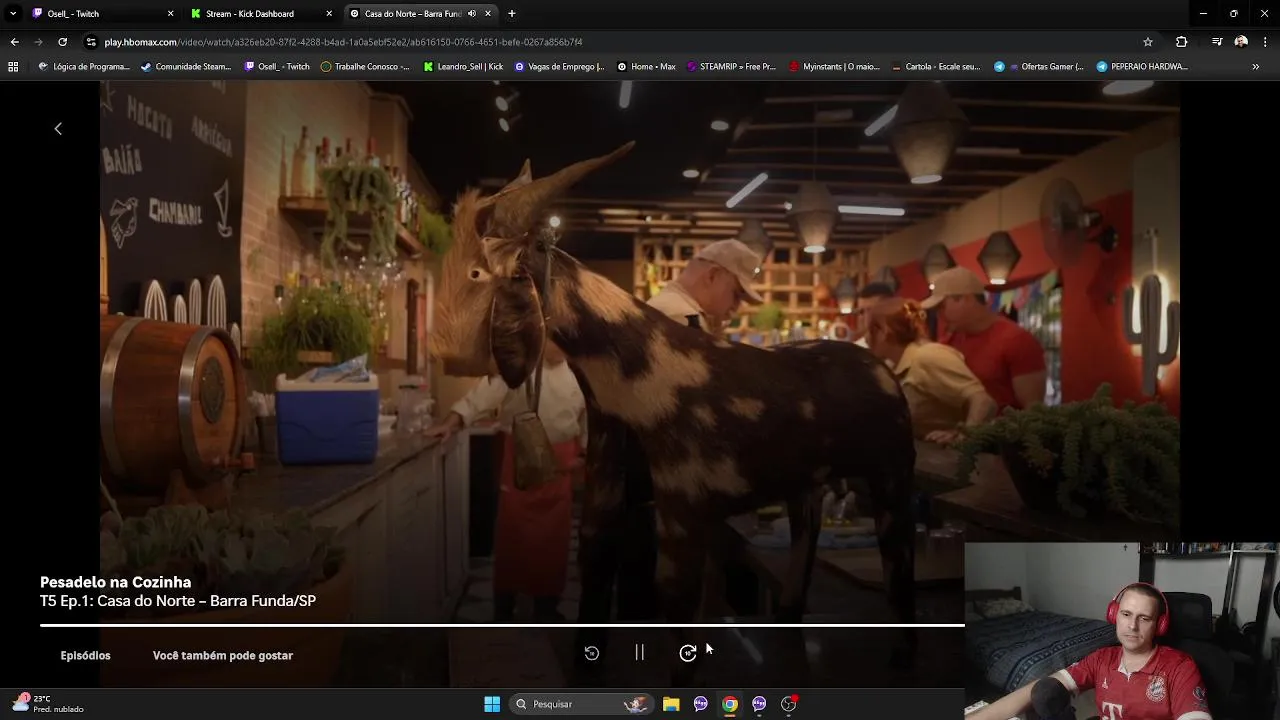Open Home - Max bookmark
This screenshot has height=720, width=1280.
point(646,67)
